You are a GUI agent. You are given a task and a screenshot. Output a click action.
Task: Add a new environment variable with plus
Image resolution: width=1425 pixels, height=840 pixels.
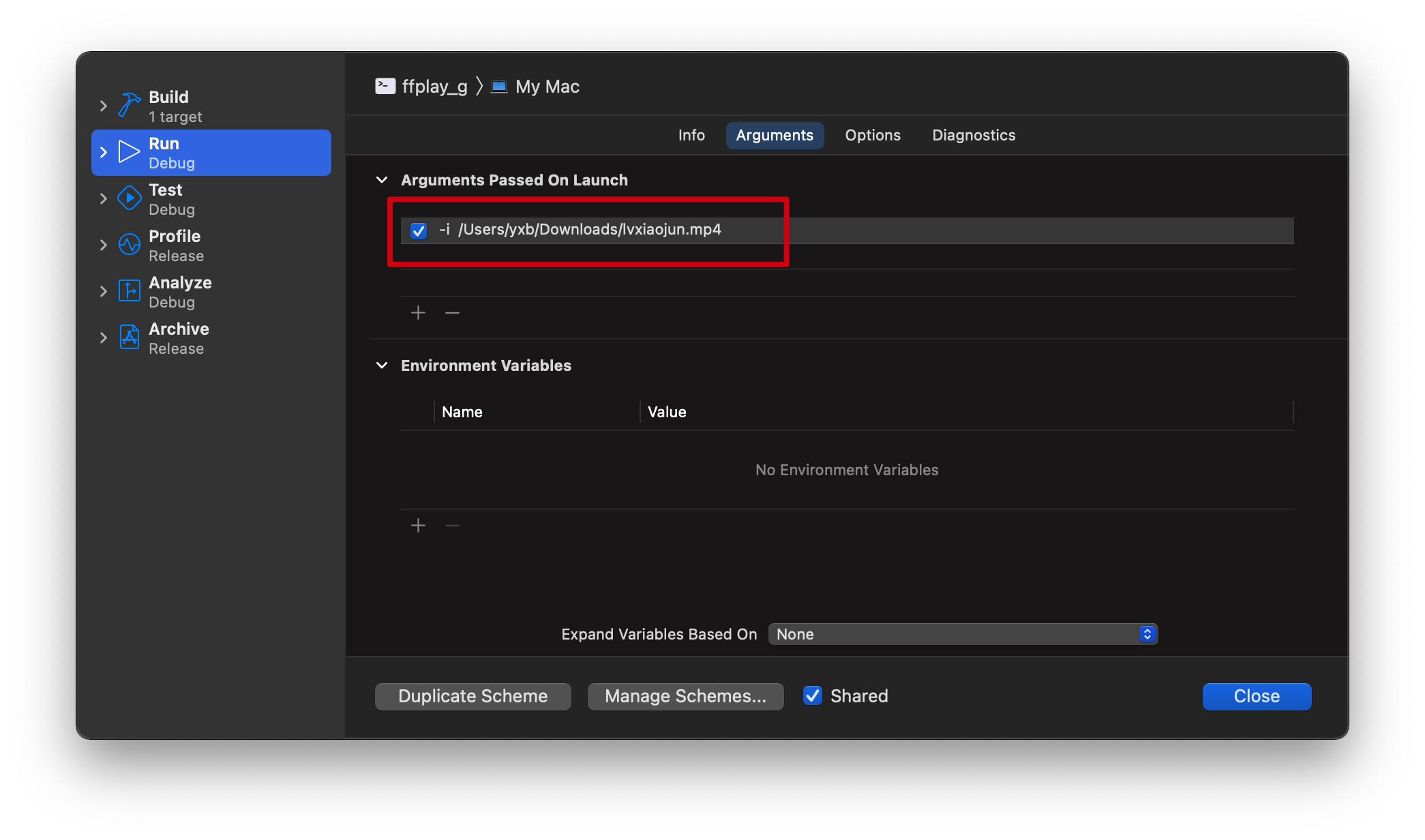[x=418, y=526]
